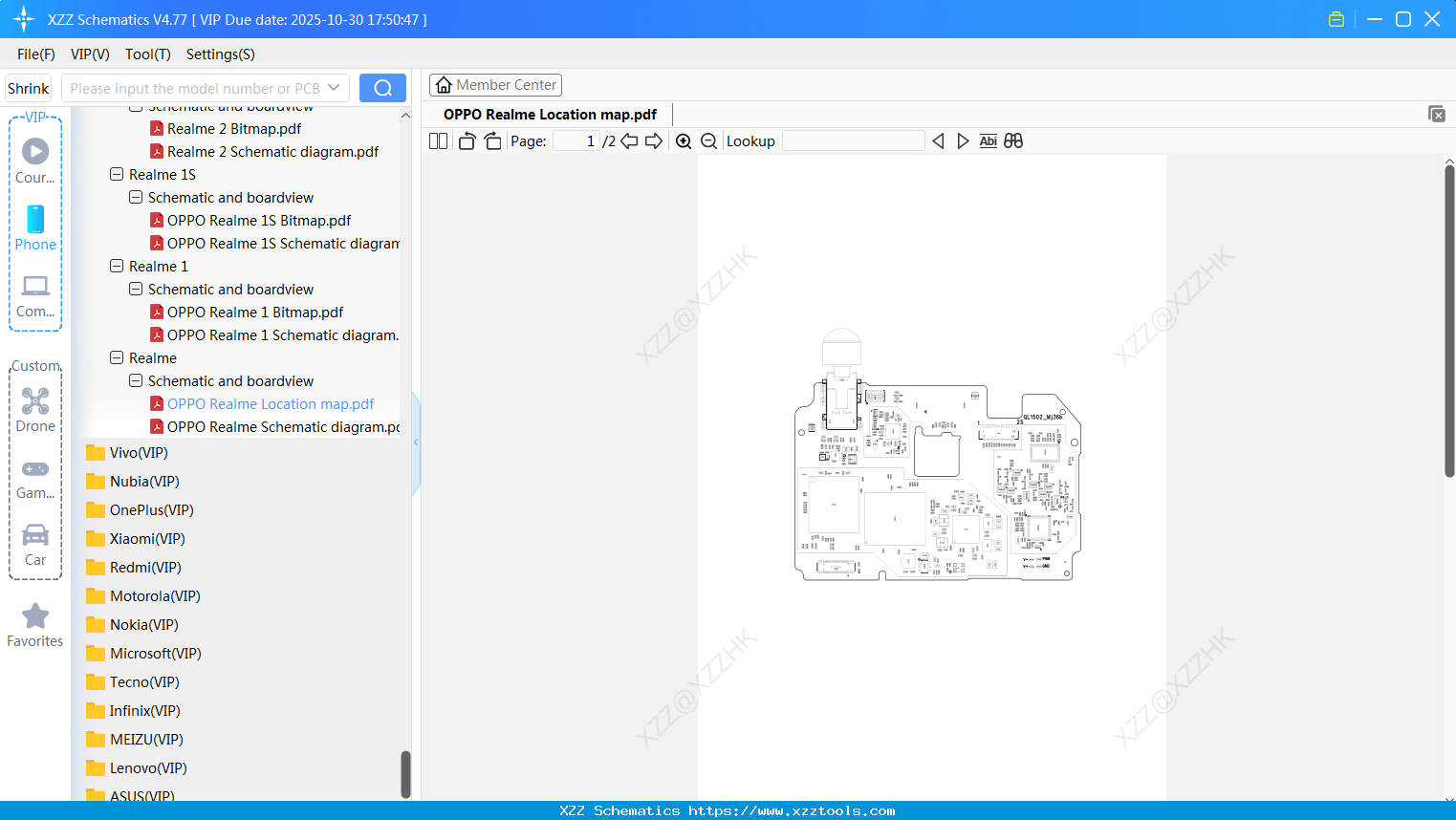The width and height of the screenshot is (1456, 820).
Task: Open the Nubia(VIP) folder
Action: pyautogui.click(x=133, y=482)
